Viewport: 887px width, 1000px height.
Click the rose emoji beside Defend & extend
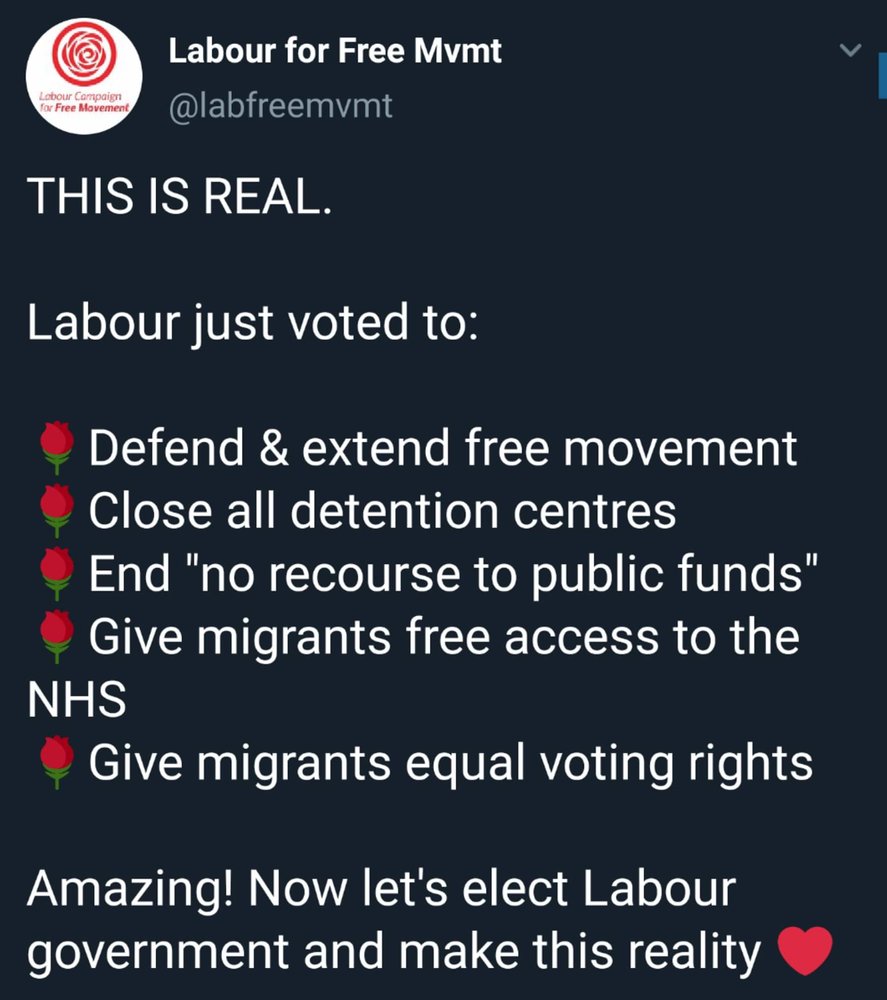click(57, 448)
